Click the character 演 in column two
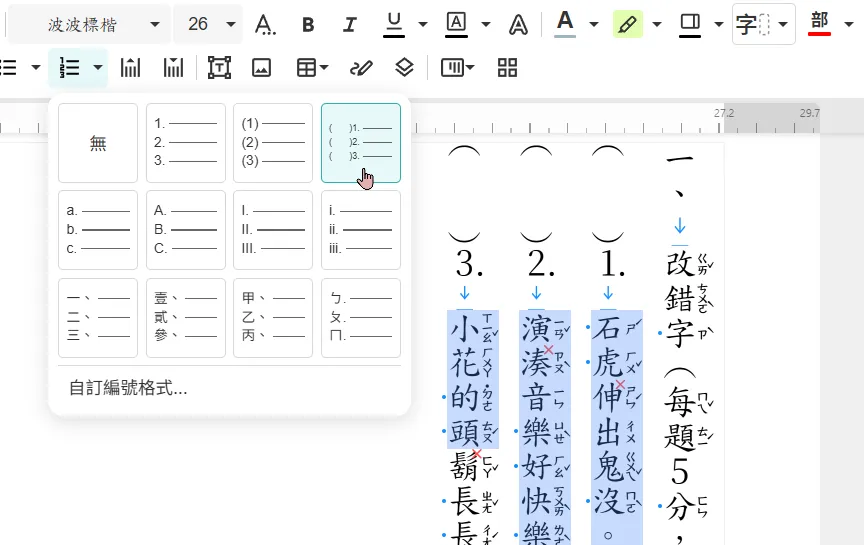 536,328
